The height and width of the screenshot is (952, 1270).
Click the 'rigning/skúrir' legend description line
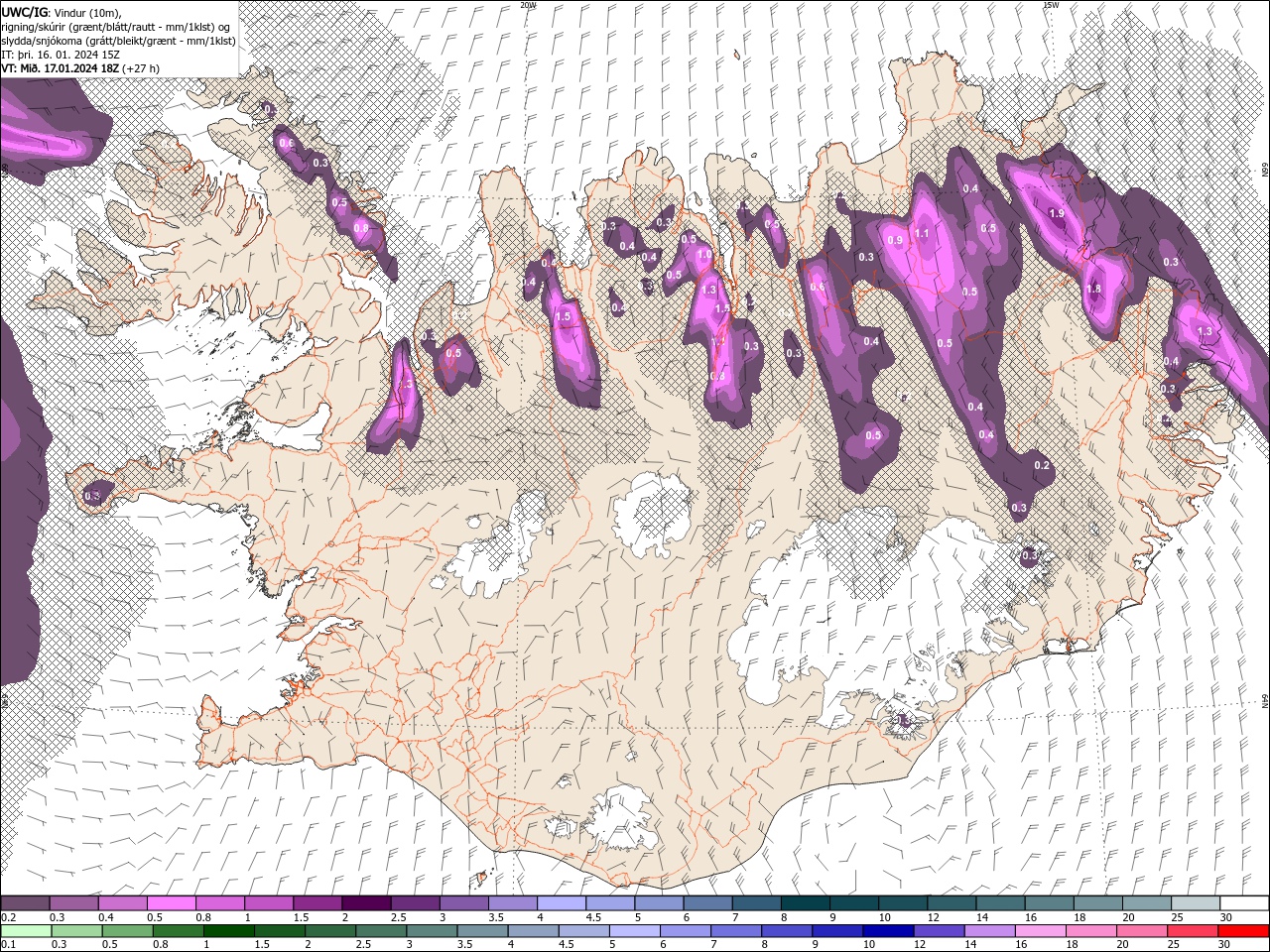116,27
